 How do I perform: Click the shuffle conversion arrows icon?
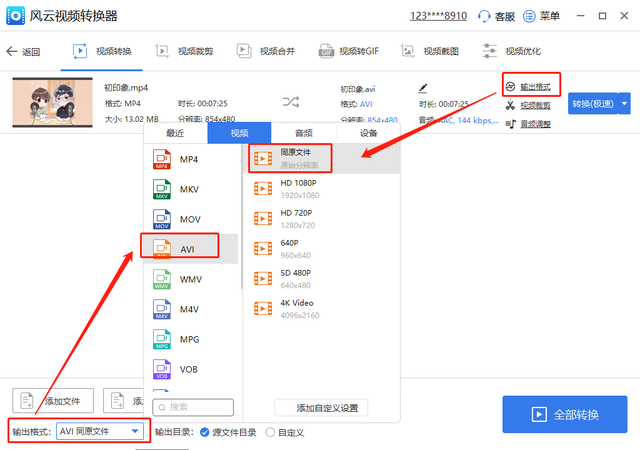coord(291,102)
